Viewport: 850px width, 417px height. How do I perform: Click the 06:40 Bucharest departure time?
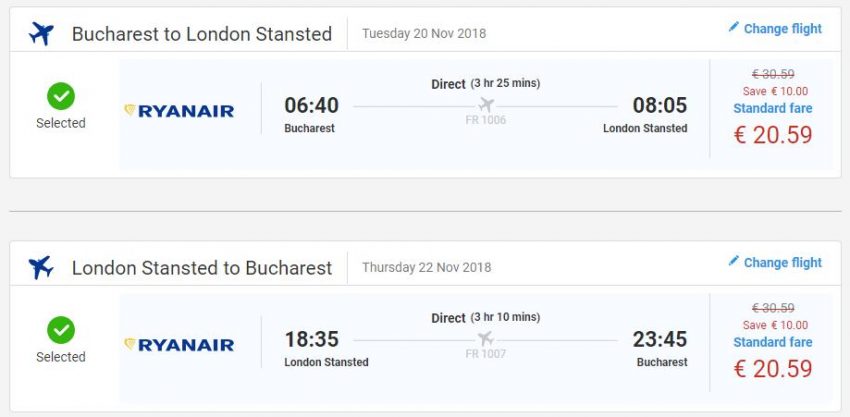click(311, 106)
